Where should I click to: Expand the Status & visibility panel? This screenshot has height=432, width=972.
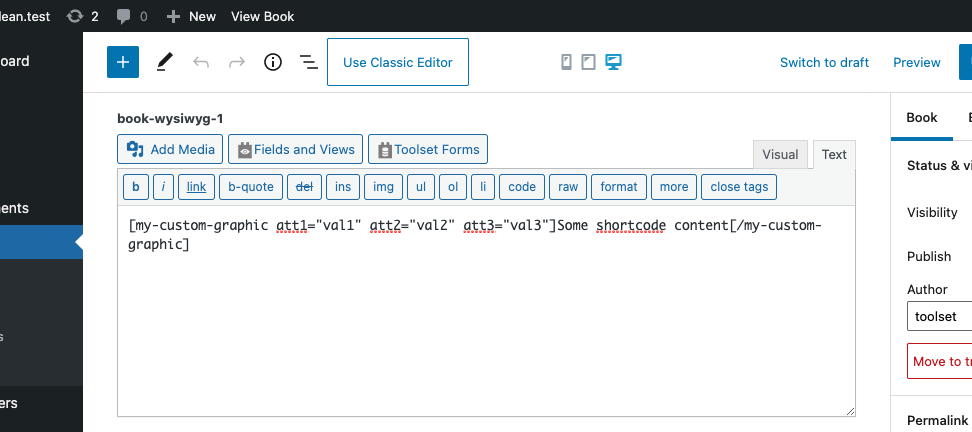(939, 165)
